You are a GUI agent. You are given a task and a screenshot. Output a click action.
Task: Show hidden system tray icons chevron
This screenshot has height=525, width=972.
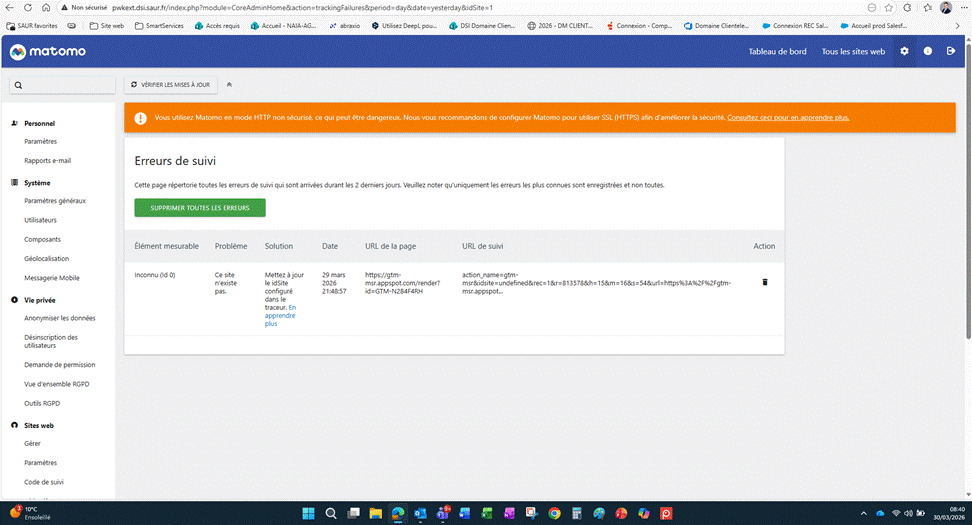(865, 513)
